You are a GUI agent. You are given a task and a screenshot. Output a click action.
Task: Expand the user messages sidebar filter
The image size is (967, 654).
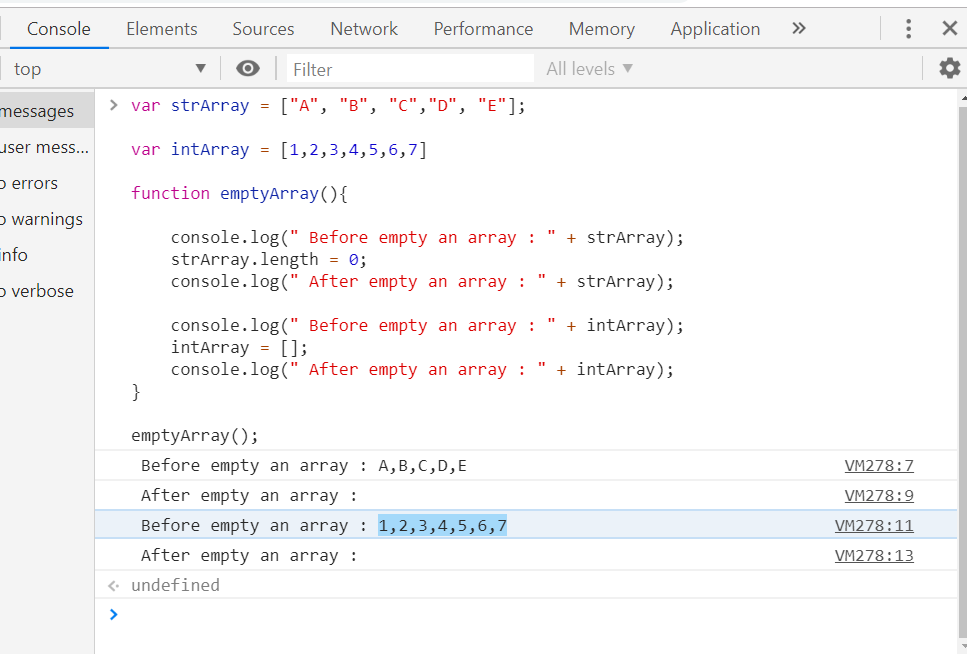click(46, 147)
